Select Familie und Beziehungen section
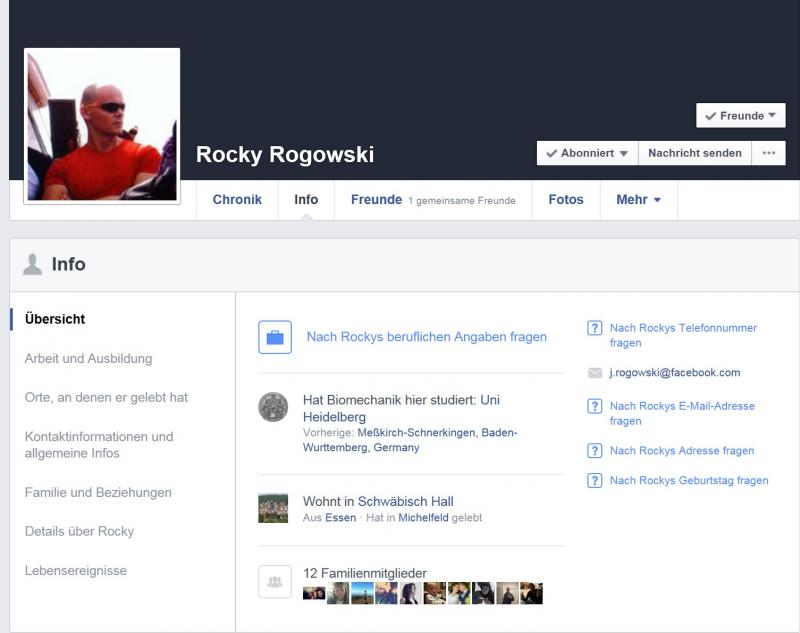Image resolution: width=800 pixels, height=633 pixels. [x=98, y=493]
